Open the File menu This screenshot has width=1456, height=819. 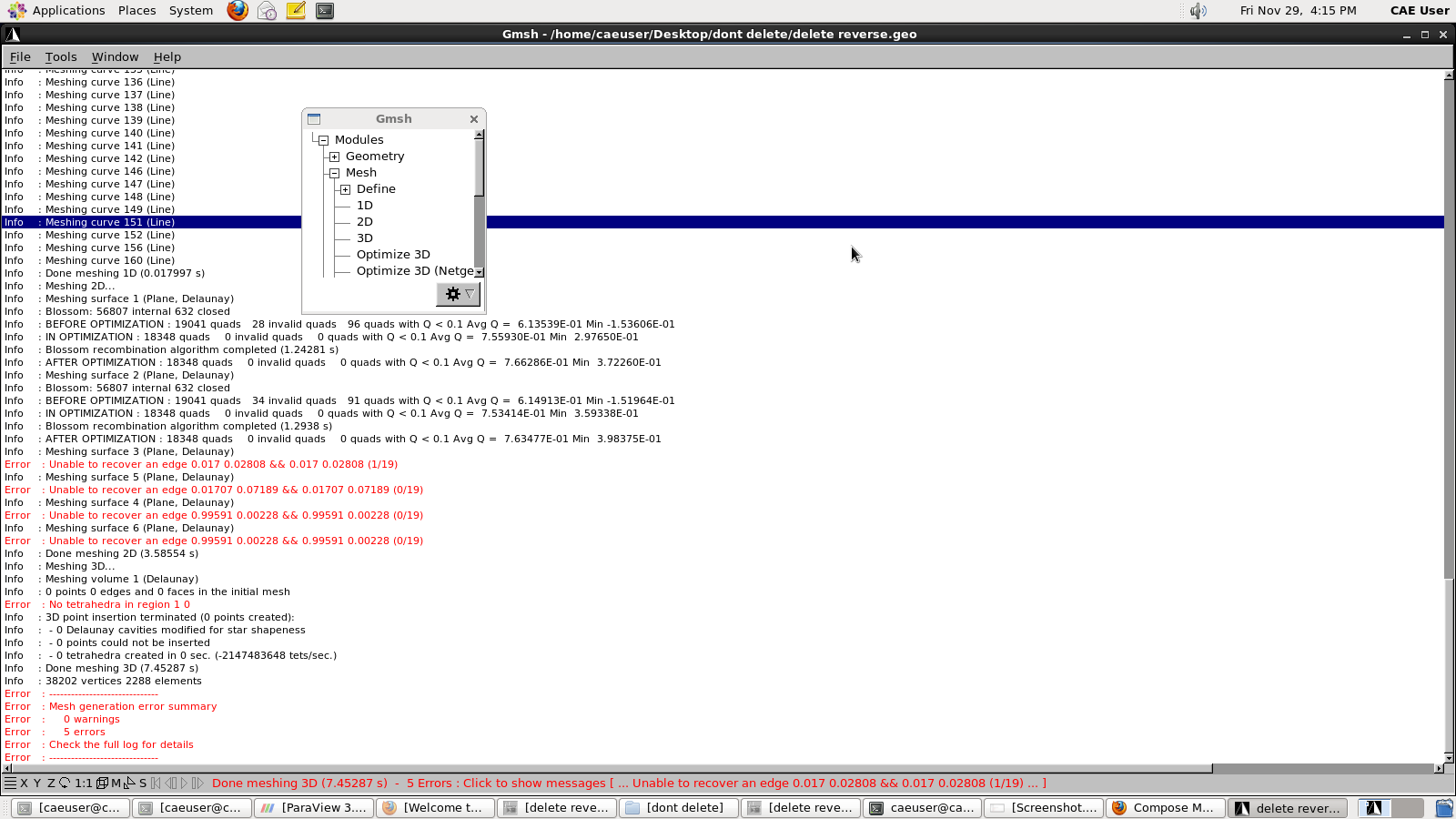point(20,56)
